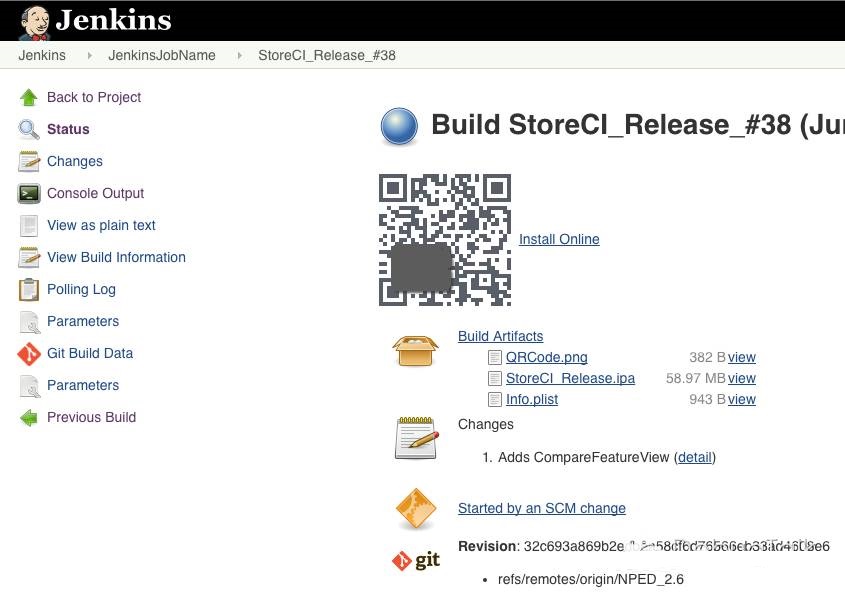Click the Polling Log clipboard icon

click(29, 289)
